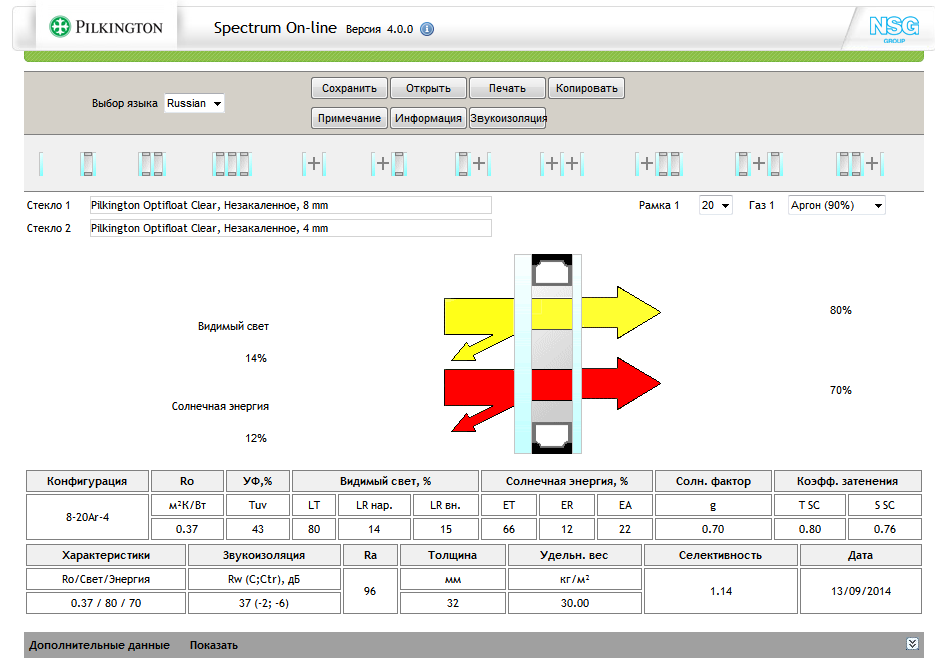Click the g value 0.70 cell
Viewport: 935px width, 668px height.
[713, 529]
